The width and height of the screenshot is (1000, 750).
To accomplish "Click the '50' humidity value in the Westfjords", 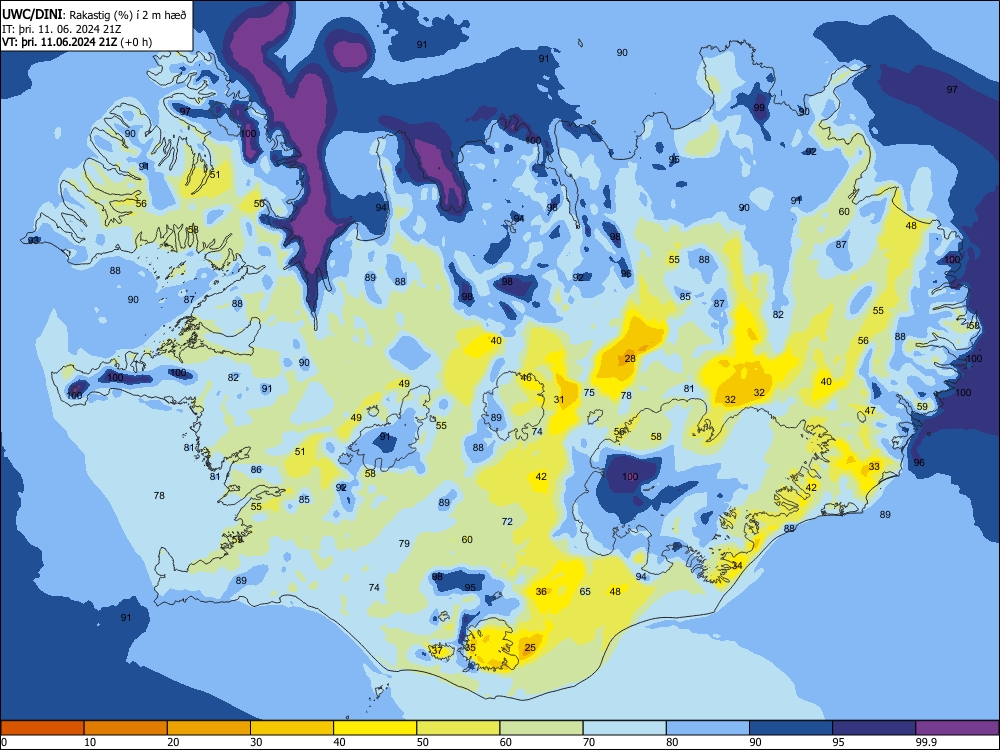I will click(259, 203).
